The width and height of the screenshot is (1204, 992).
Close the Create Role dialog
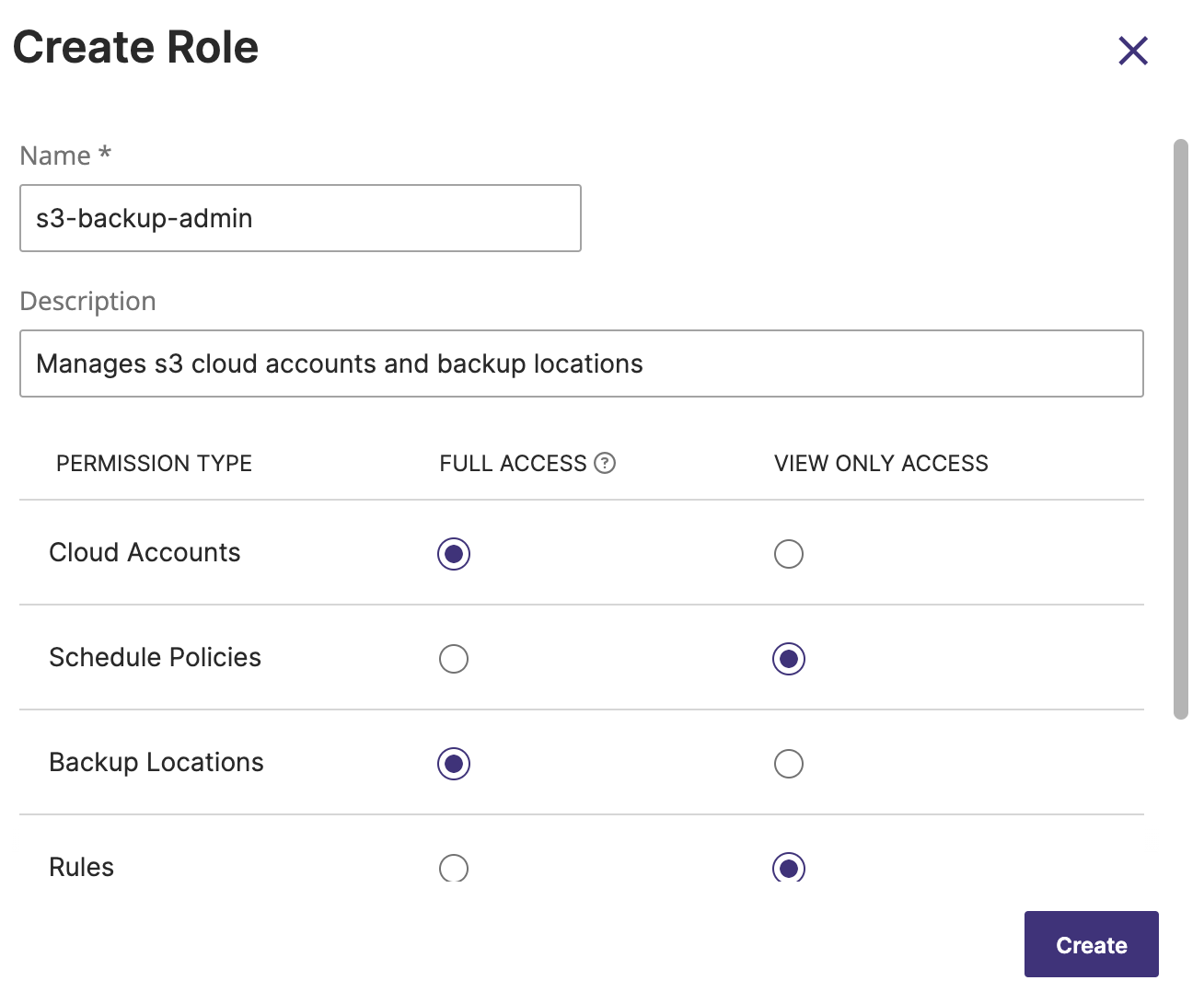(1133, 51)
